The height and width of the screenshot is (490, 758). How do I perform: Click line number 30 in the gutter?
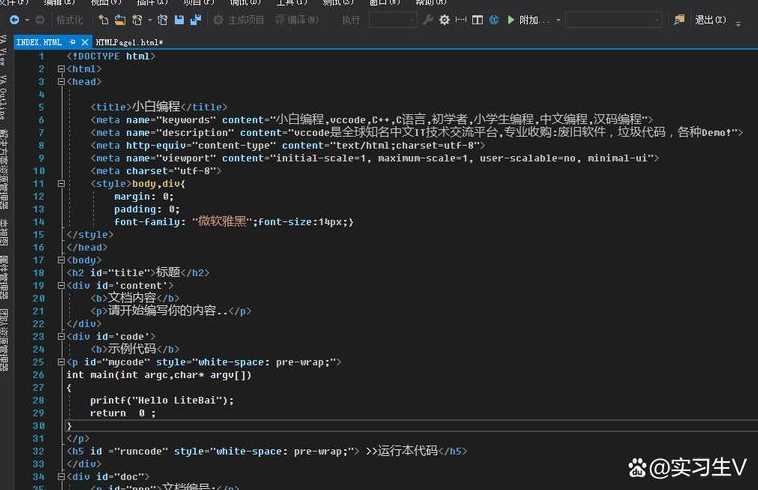tap(38, 426)
